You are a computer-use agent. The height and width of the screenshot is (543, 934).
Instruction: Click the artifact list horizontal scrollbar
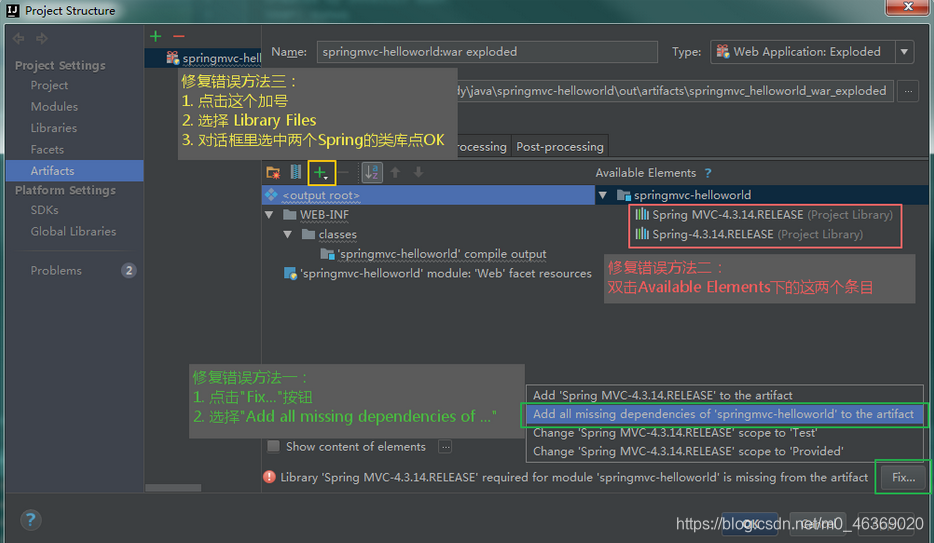173,488
